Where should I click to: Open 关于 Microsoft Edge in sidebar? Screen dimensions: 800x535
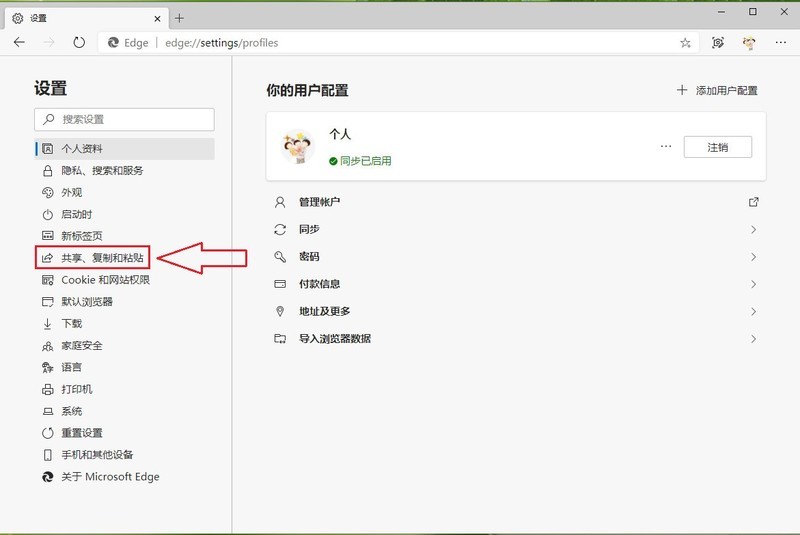click(110, 477)
